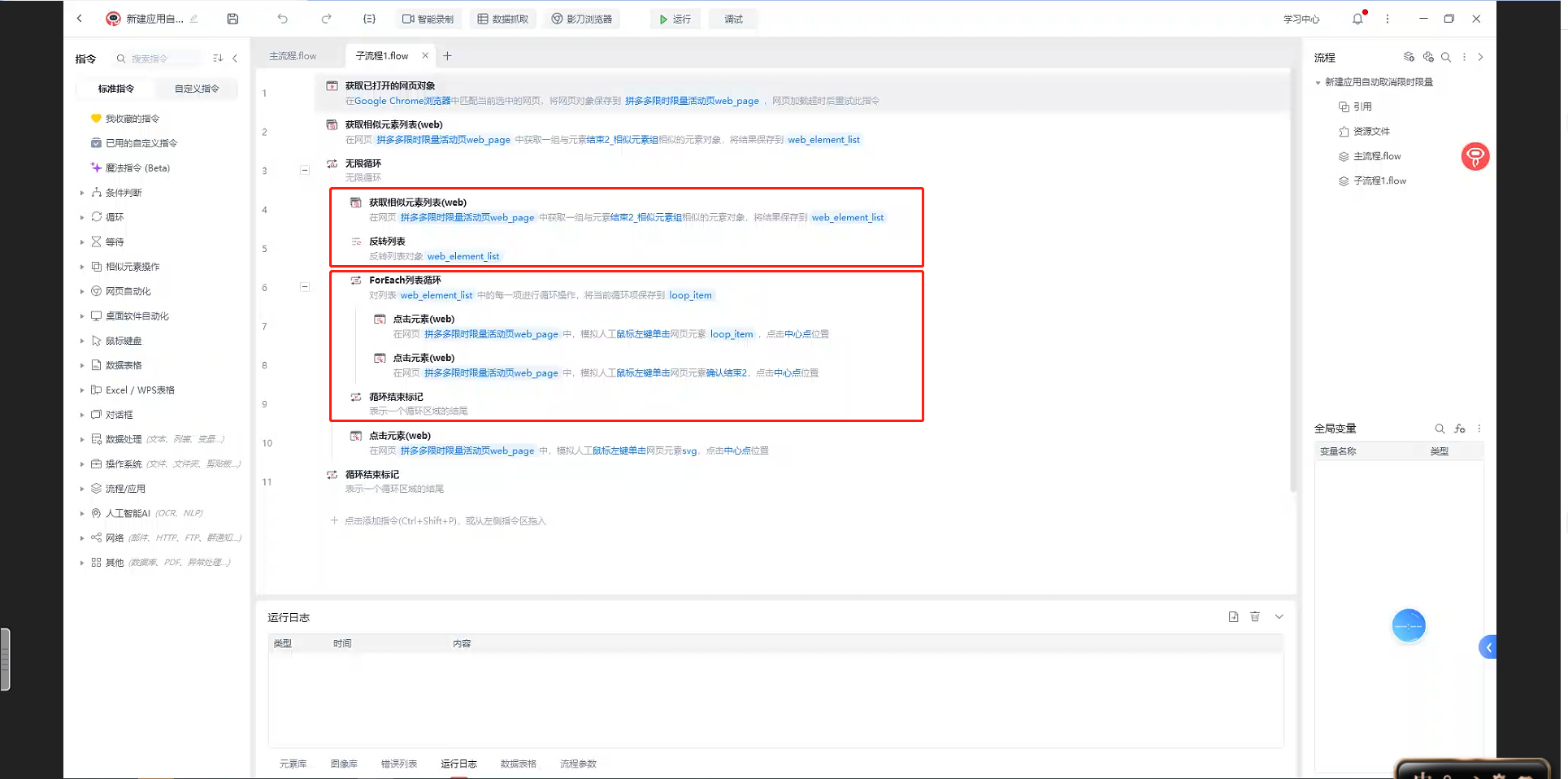Screen dimensions: 1568x779
Task: Switch to the 主流程.flow editor tab
Action: tap(293, 56)
